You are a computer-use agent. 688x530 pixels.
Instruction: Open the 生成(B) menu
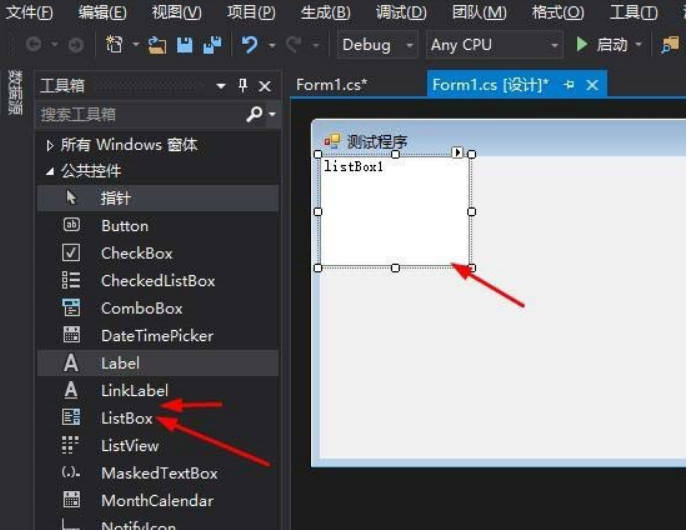[x=326, y=12]
